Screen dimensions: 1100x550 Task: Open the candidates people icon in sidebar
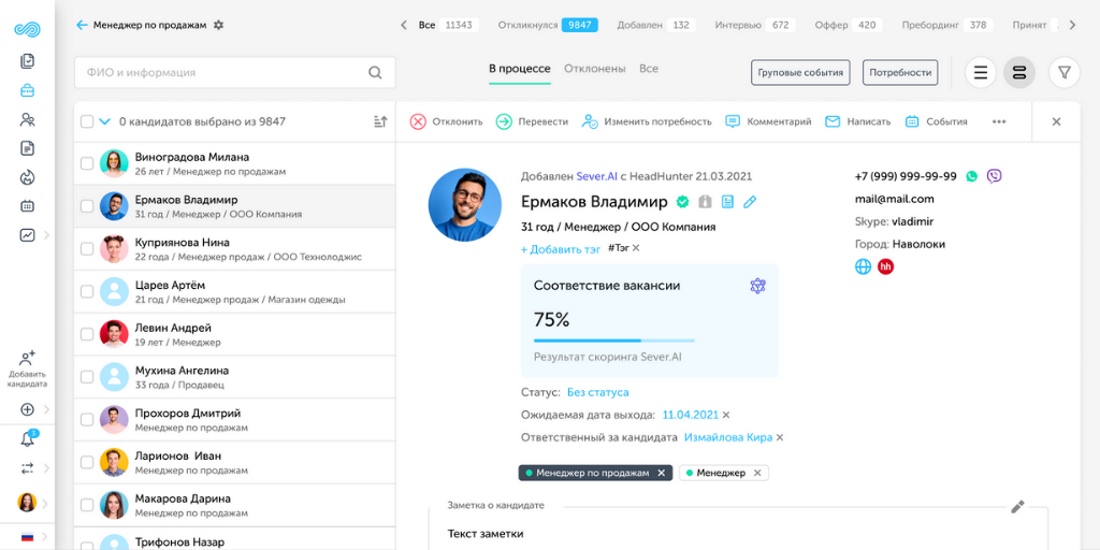(27, 119)
